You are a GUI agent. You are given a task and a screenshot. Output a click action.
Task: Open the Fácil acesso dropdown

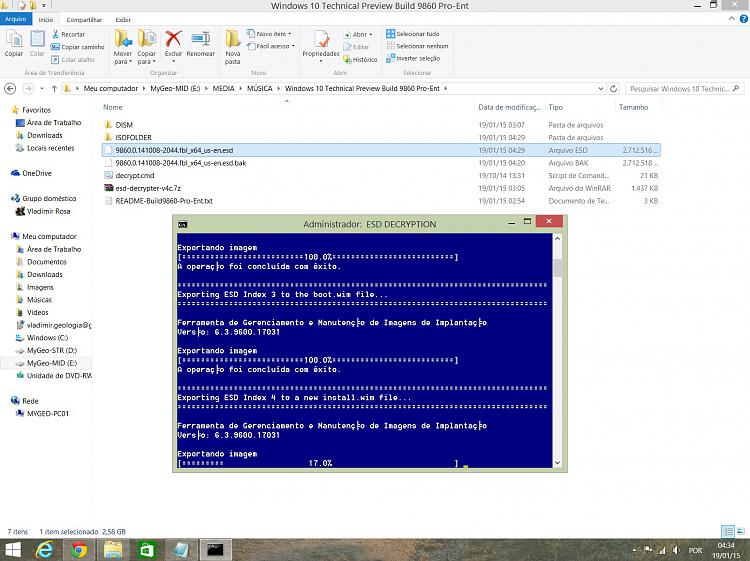pyautogui.click(x=271, y=46)
